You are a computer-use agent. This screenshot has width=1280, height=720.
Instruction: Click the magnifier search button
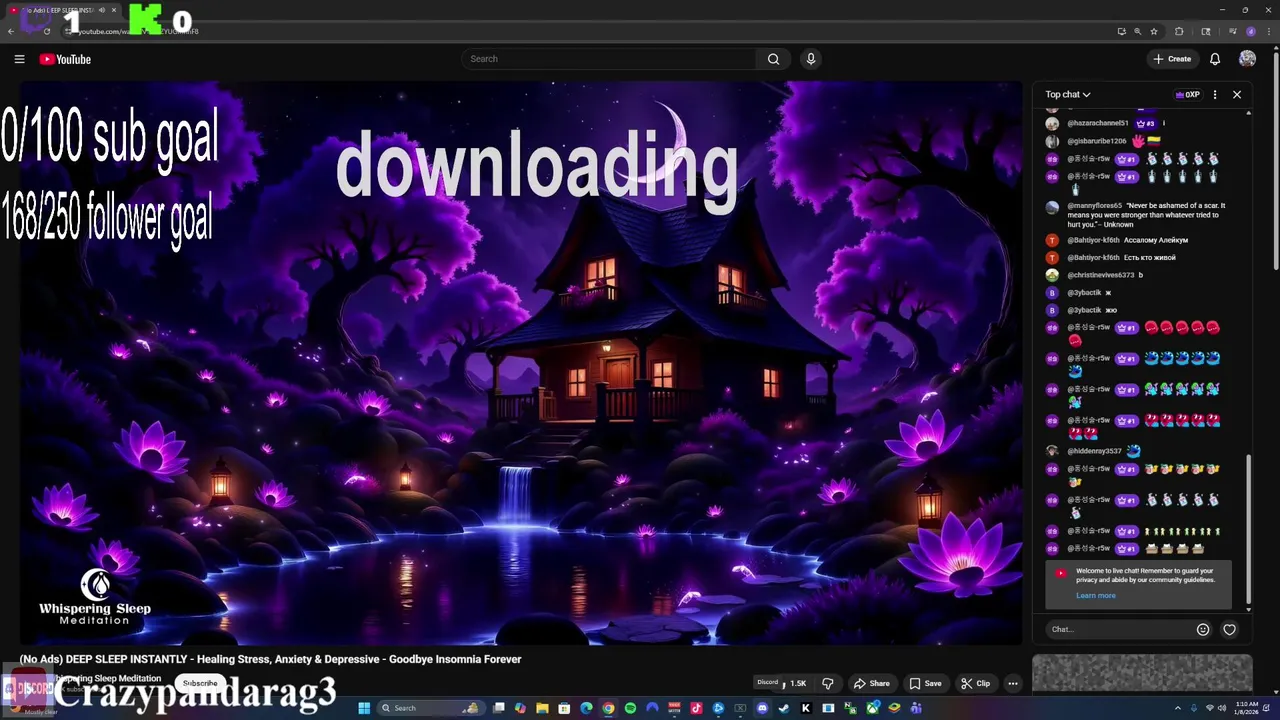click(x=773, y=59)
